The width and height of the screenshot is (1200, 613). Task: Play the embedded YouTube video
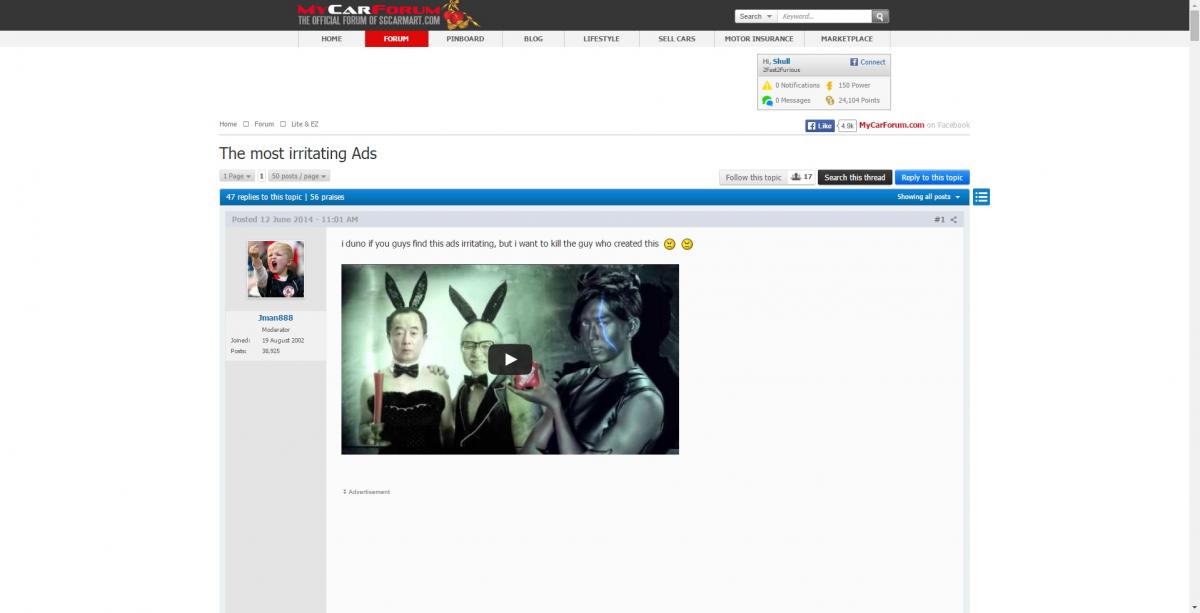[x=509, y=359]
